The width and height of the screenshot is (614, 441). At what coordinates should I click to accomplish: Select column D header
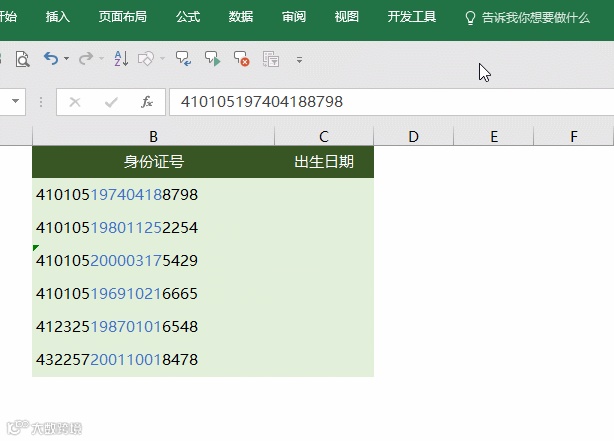coord(414,137)
